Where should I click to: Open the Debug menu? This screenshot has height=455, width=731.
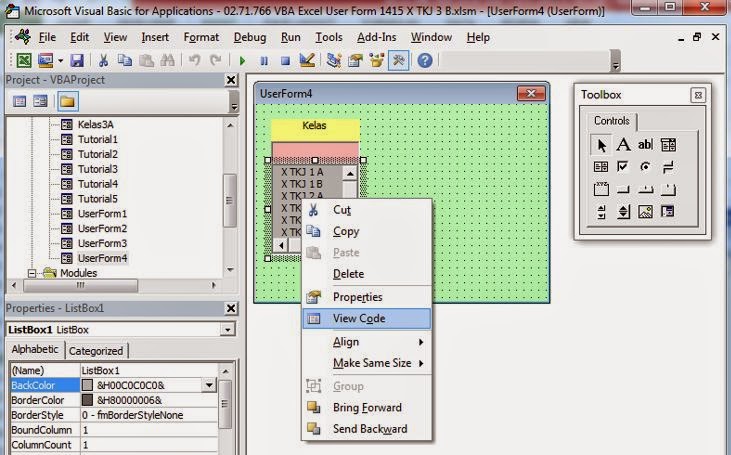tap(250, 37)
